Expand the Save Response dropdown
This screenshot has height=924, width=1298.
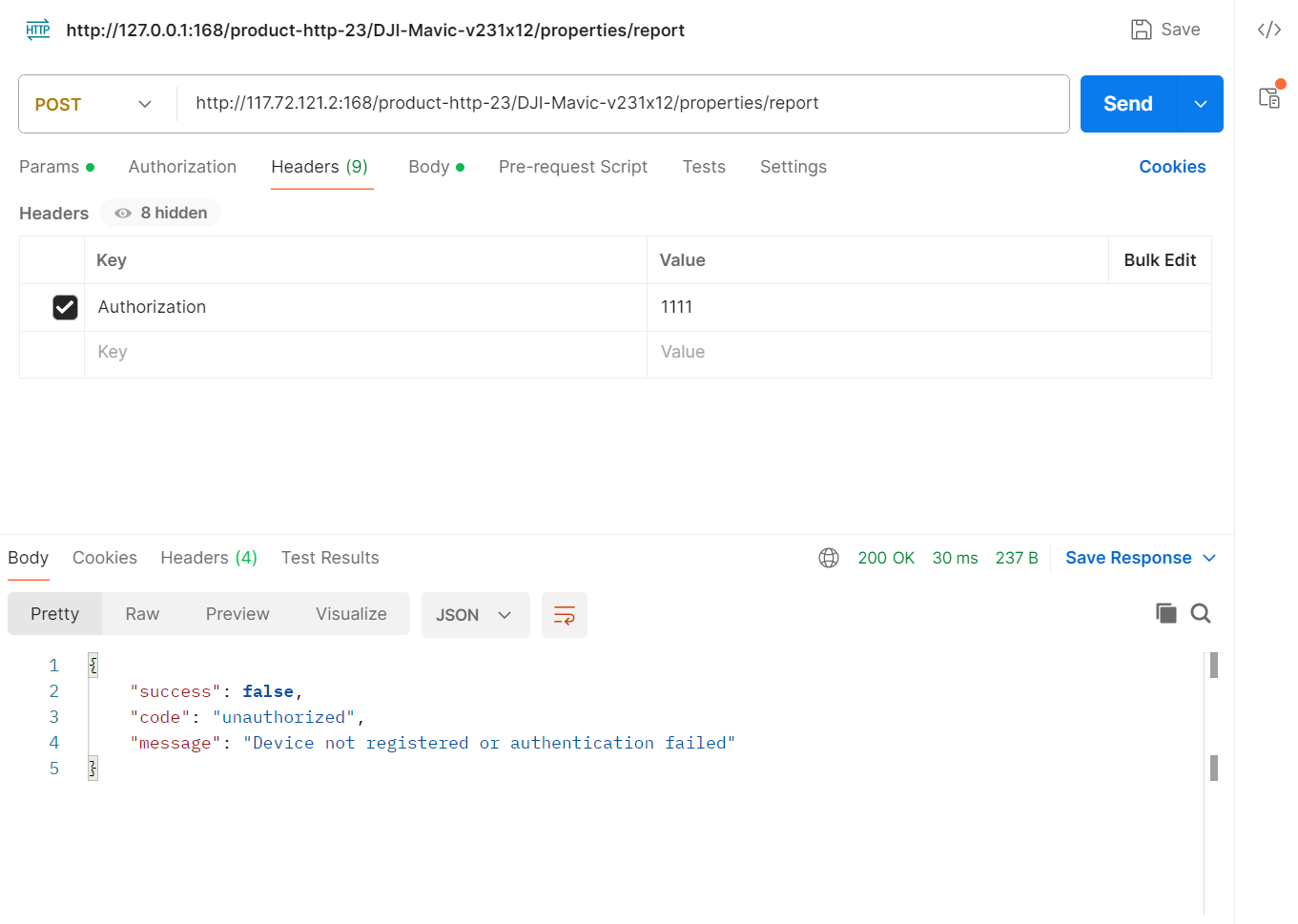[x=1209, y=558]
